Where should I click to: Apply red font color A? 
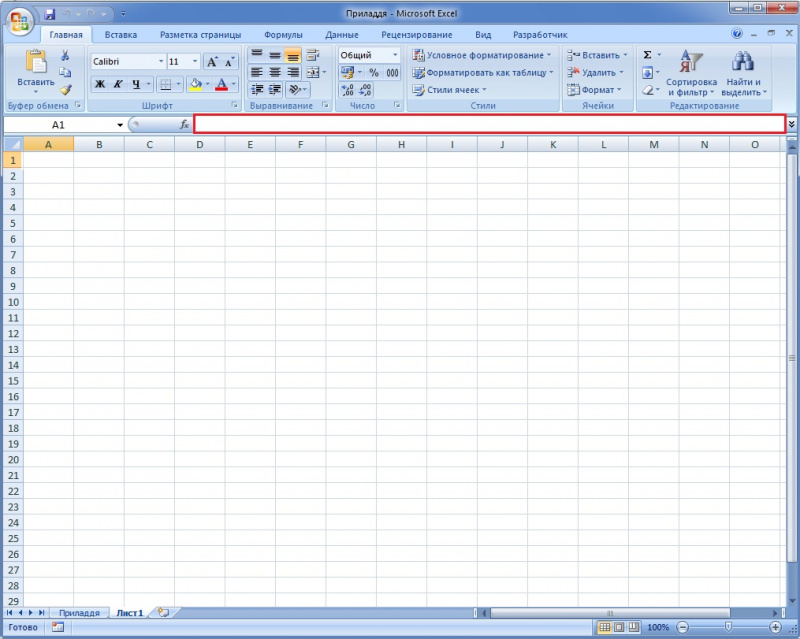coord(221,84)
